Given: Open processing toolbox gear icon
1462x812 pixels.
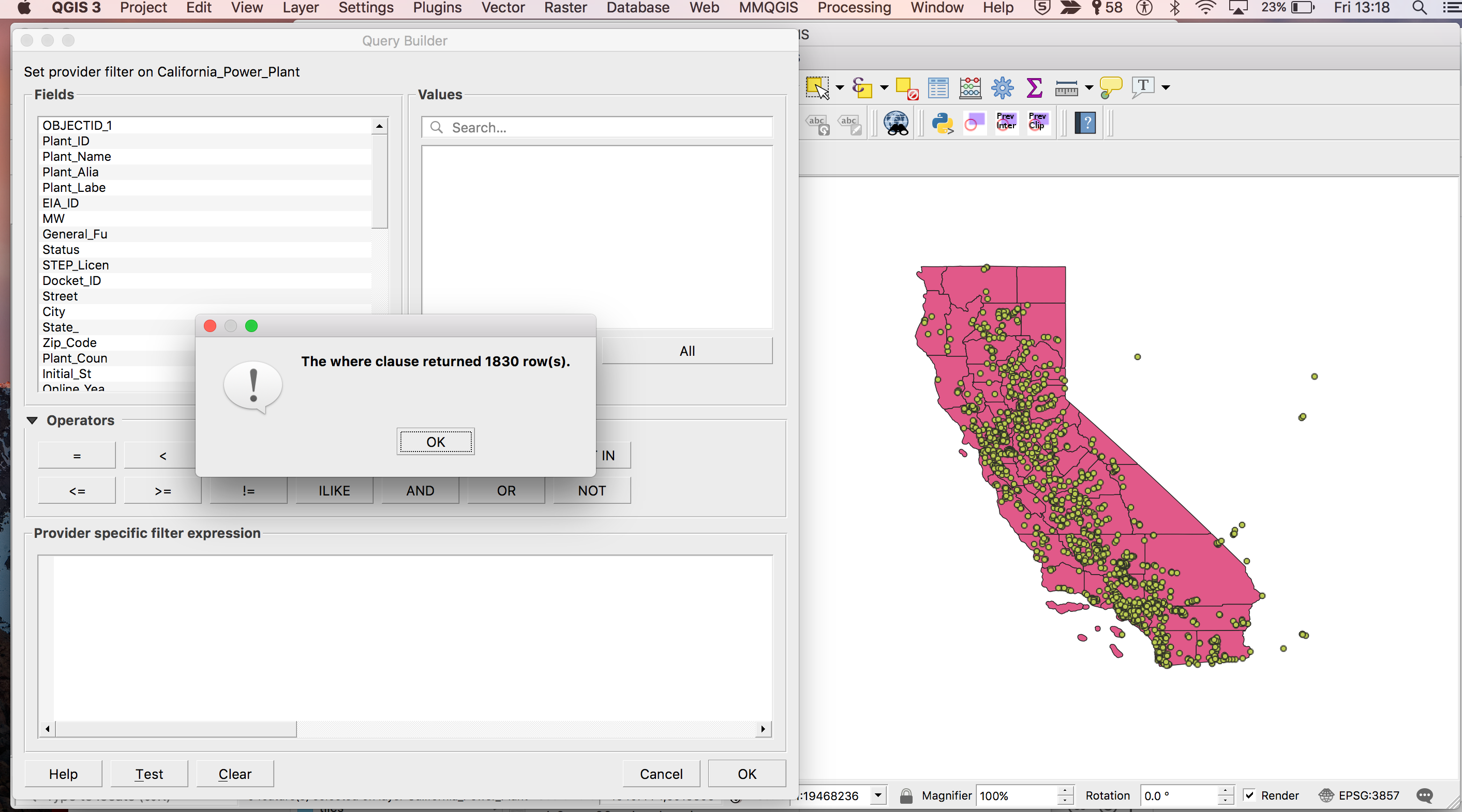Looking at the screenshot, I should (1002, 88).
